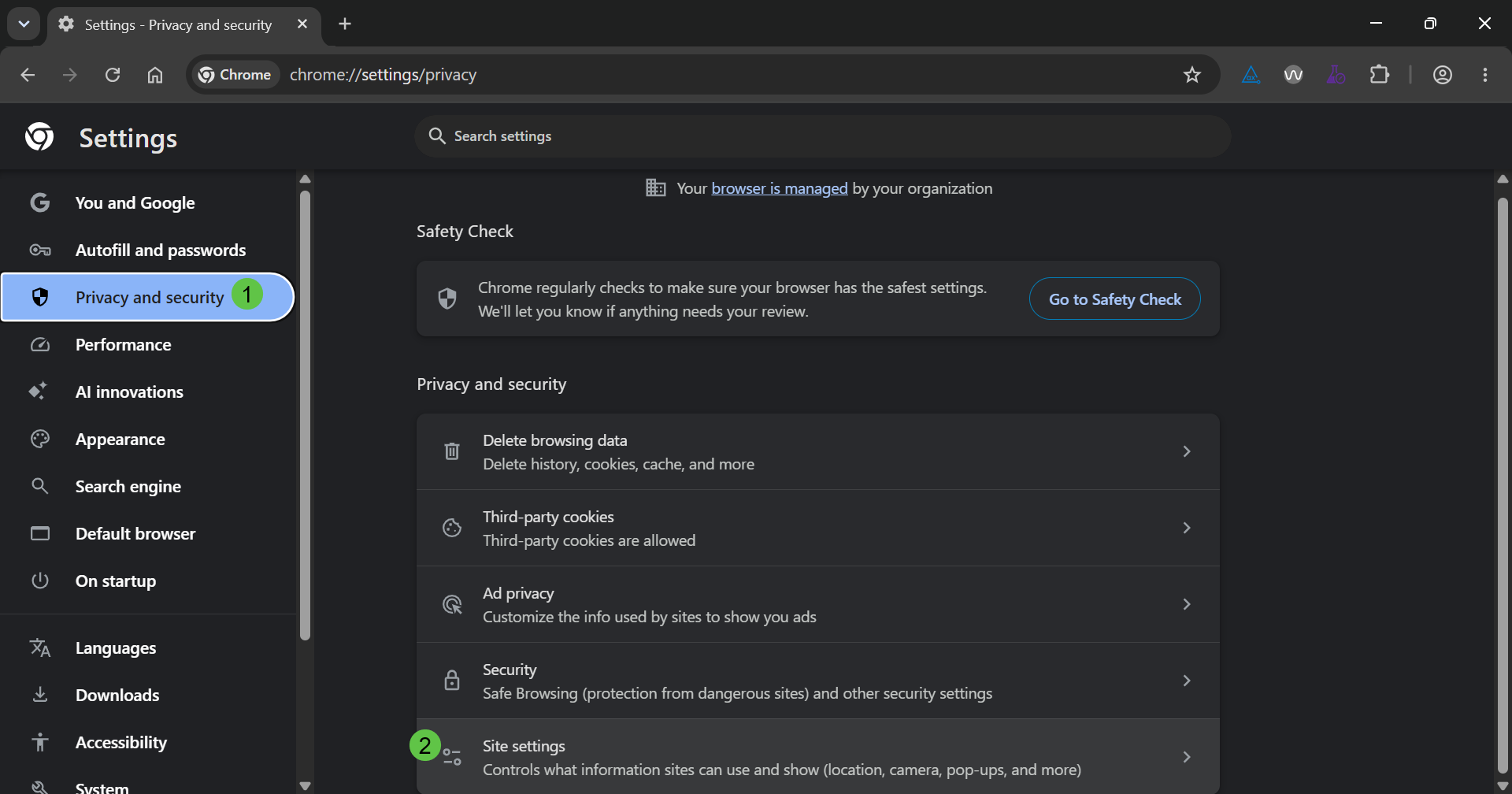Click the shield icon in Safety Check card

(447, 299)
